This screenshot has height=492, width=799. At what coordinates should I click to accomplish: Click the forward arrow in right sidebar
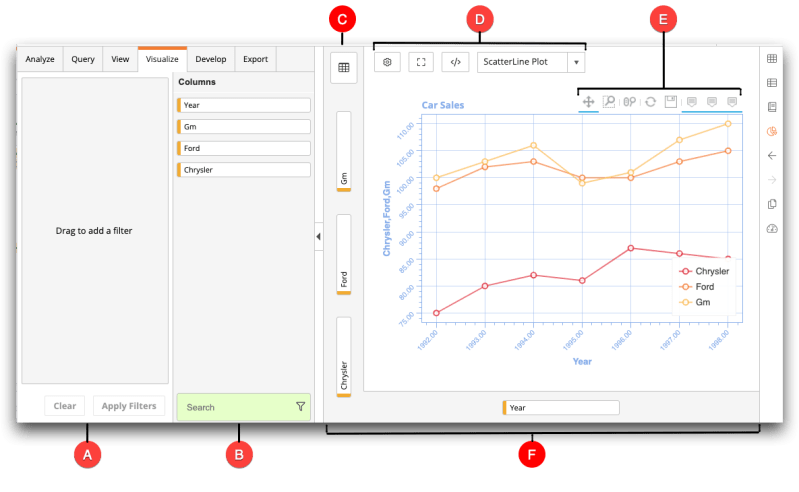pyautogui.click(x=771, y=180)
